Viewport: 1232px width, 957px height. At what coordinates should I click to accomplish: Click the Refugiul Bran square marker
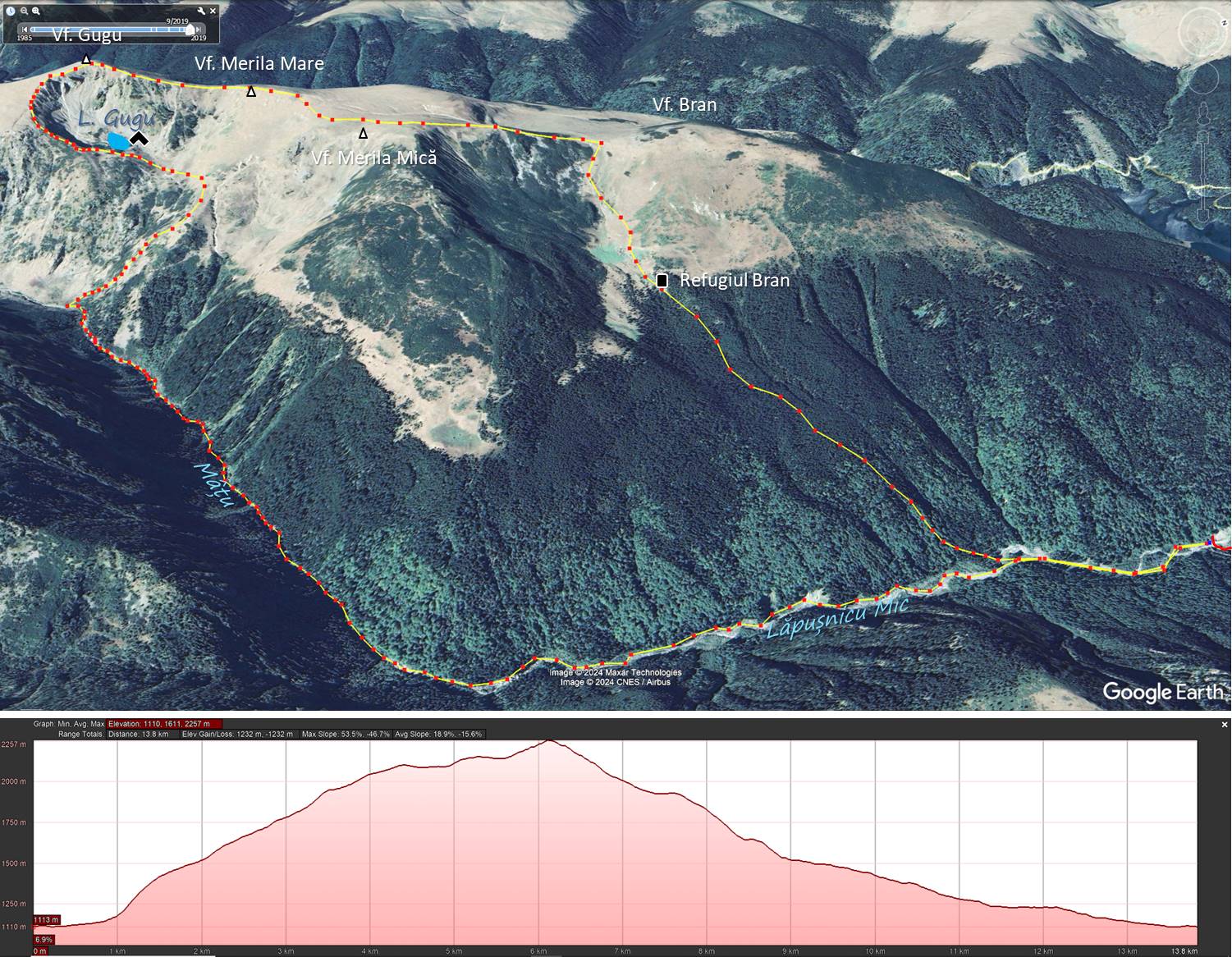tap(662, 281)
